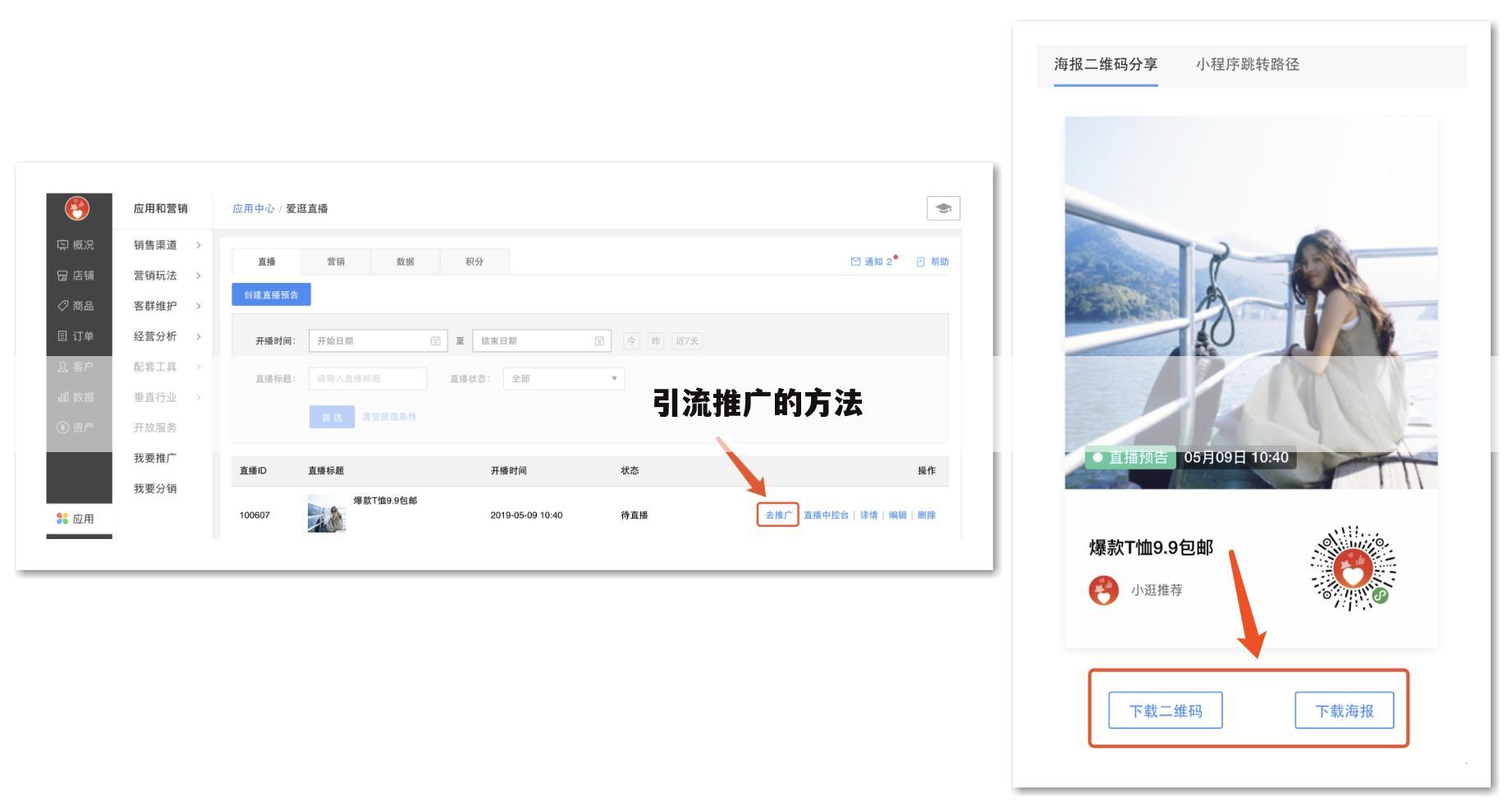Click the graduation cap icon top right
This screenshot has width=1512, height=809.
pos(944,208)
